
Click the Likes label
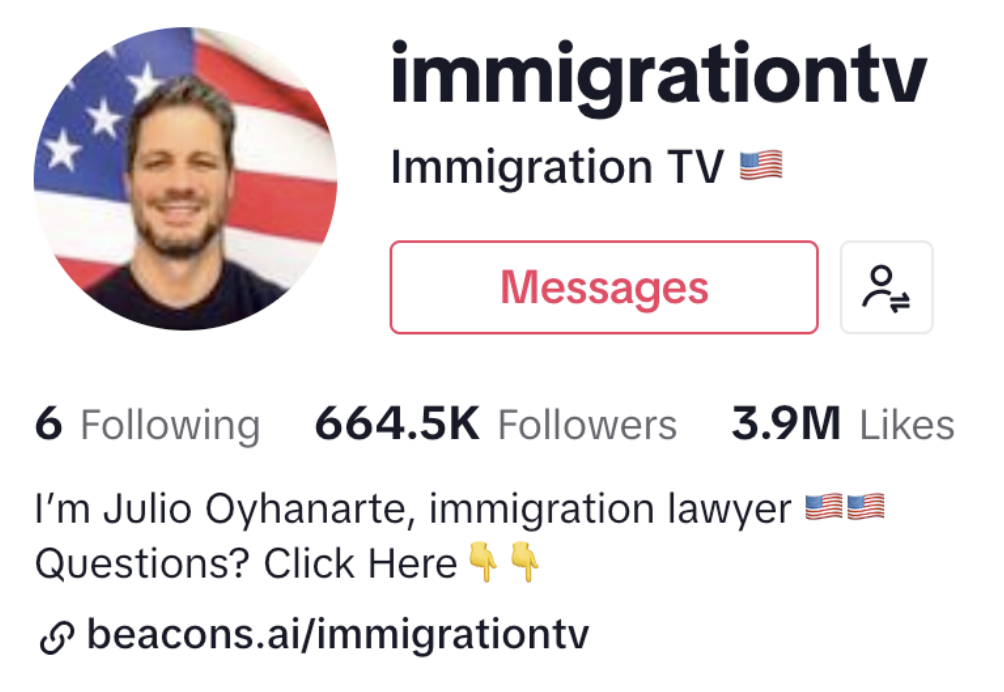pyautogui.click(x=907, y=425)
